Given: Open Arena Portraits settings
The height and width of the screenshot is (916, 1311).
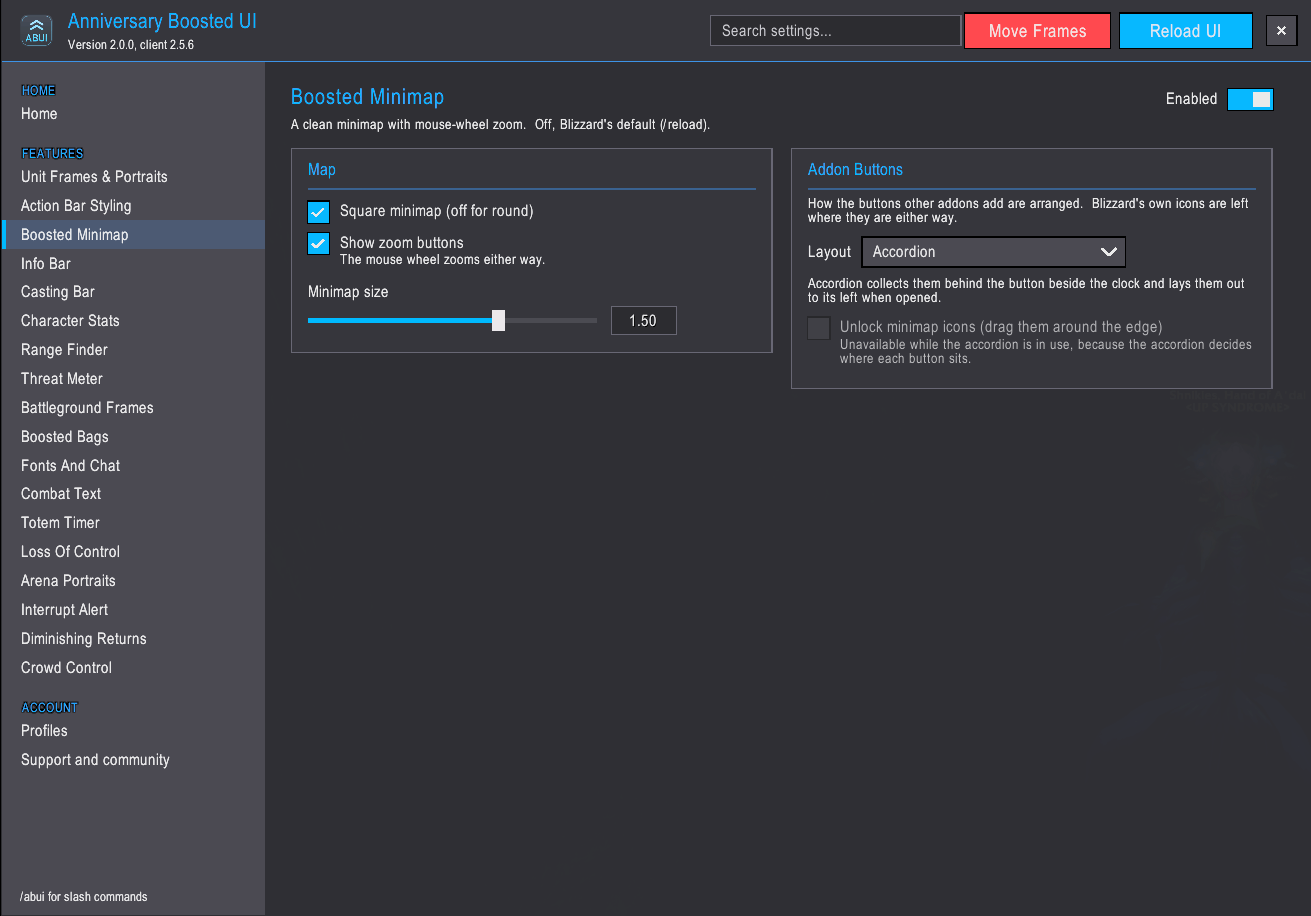Looking at the screenshot, I should click(133, 581).
